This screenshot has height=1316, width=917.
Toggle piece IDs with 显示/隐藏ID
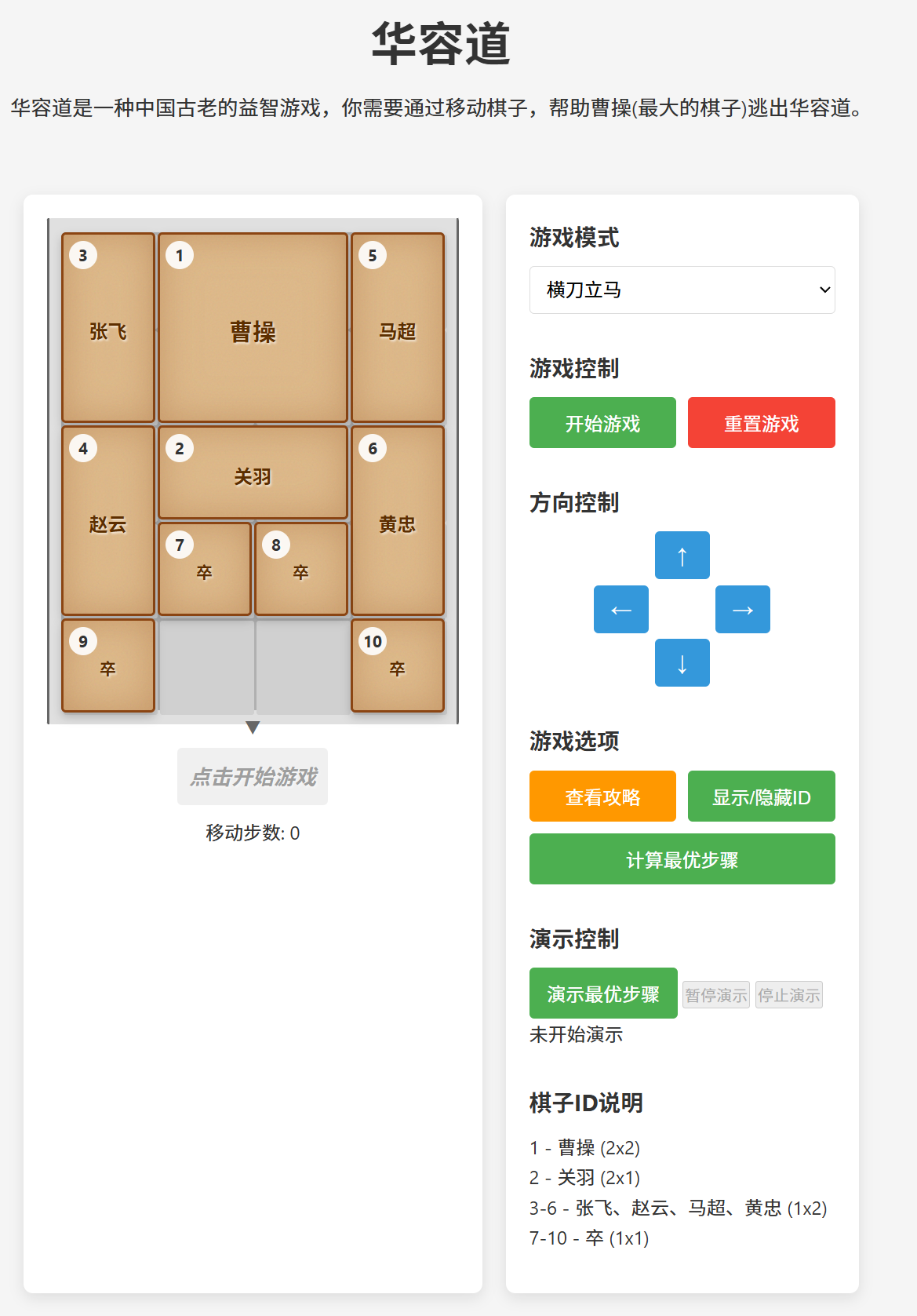coord(760,796)
